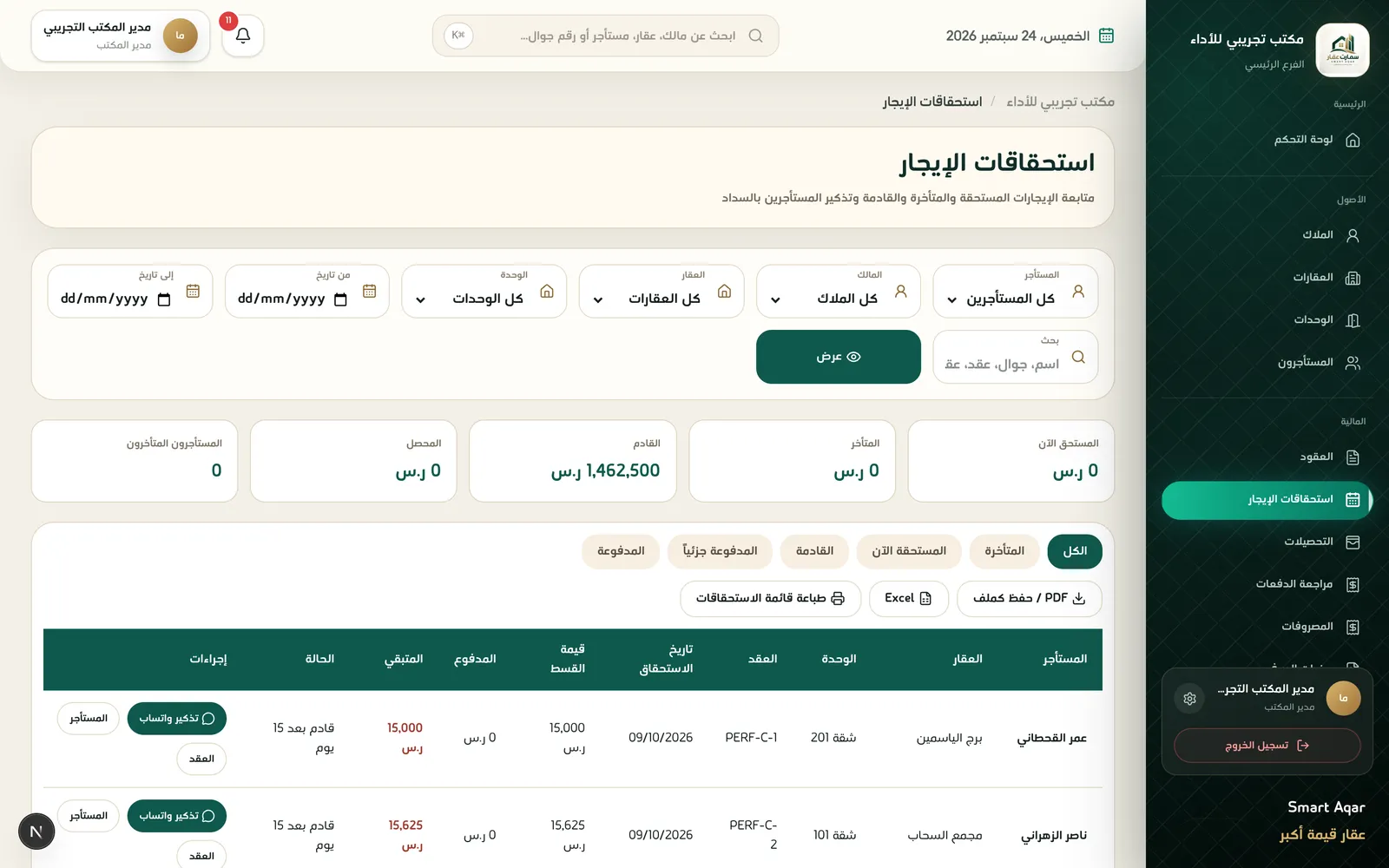This screenshot has height=868, width=1389.
Task: Send تذكير واتساب to ناصر الزهراني
Action: (177, 816)
